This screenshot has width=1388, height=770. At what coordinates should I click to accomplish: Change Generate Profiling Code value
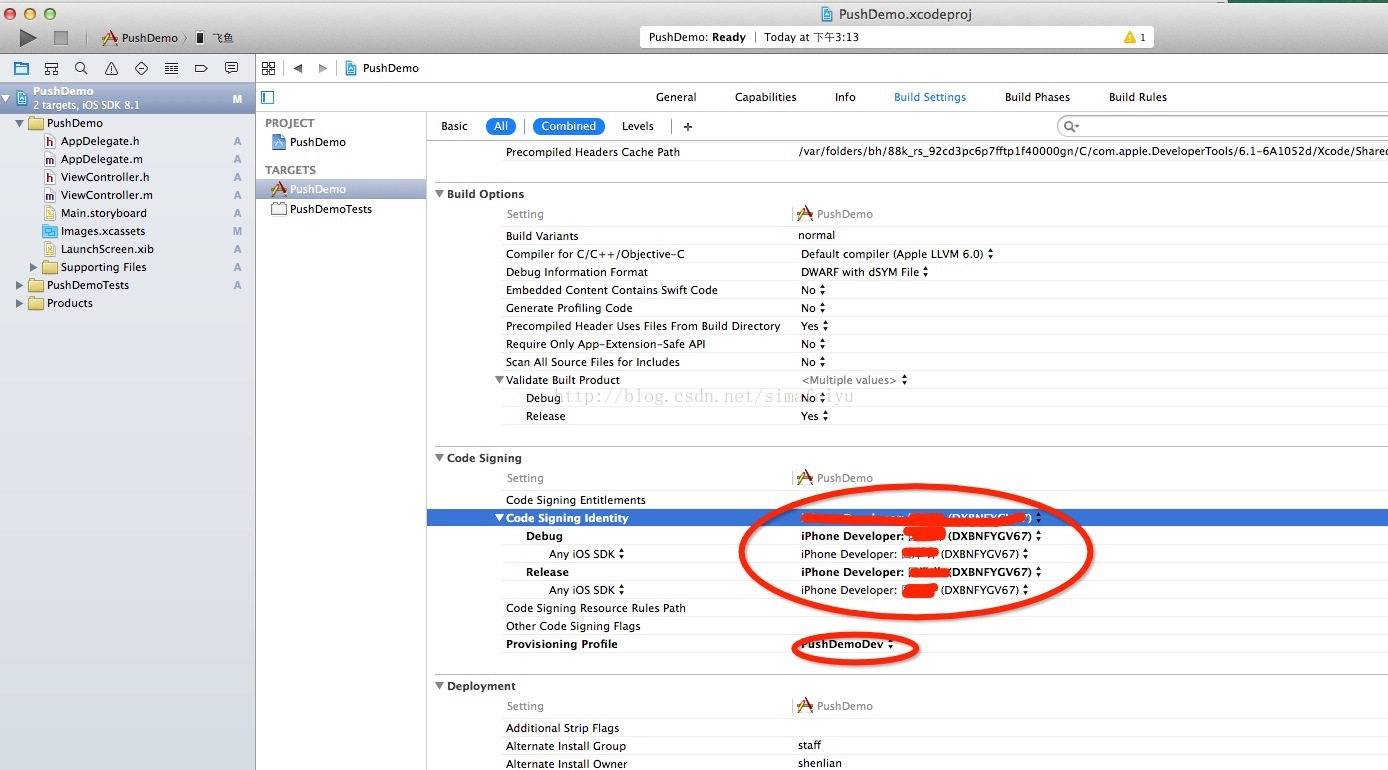[x=814, y=308]
